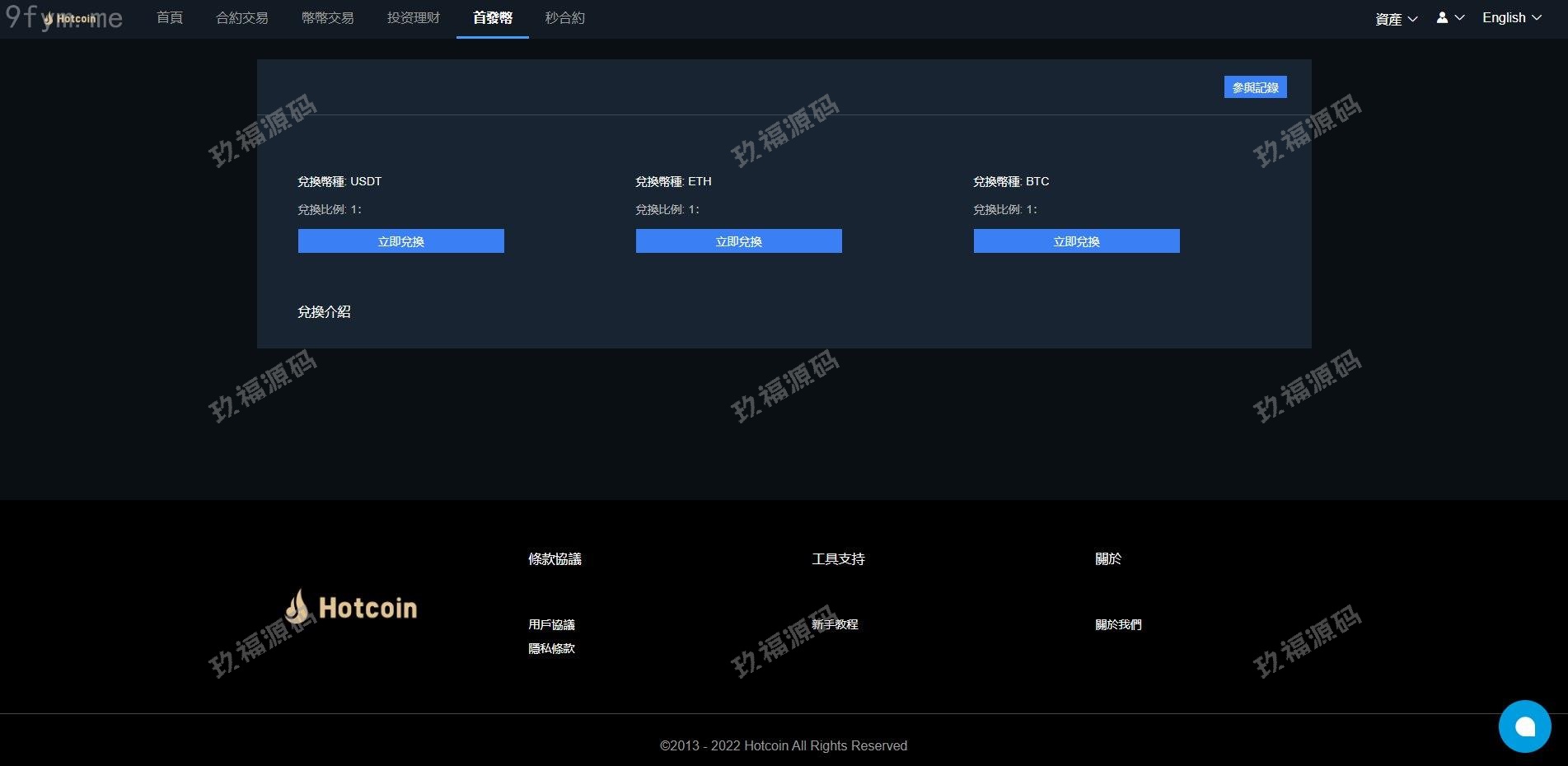1568x766 pixels.
Task: Open the 秒合約 tab
Action: tap(564, 18)
